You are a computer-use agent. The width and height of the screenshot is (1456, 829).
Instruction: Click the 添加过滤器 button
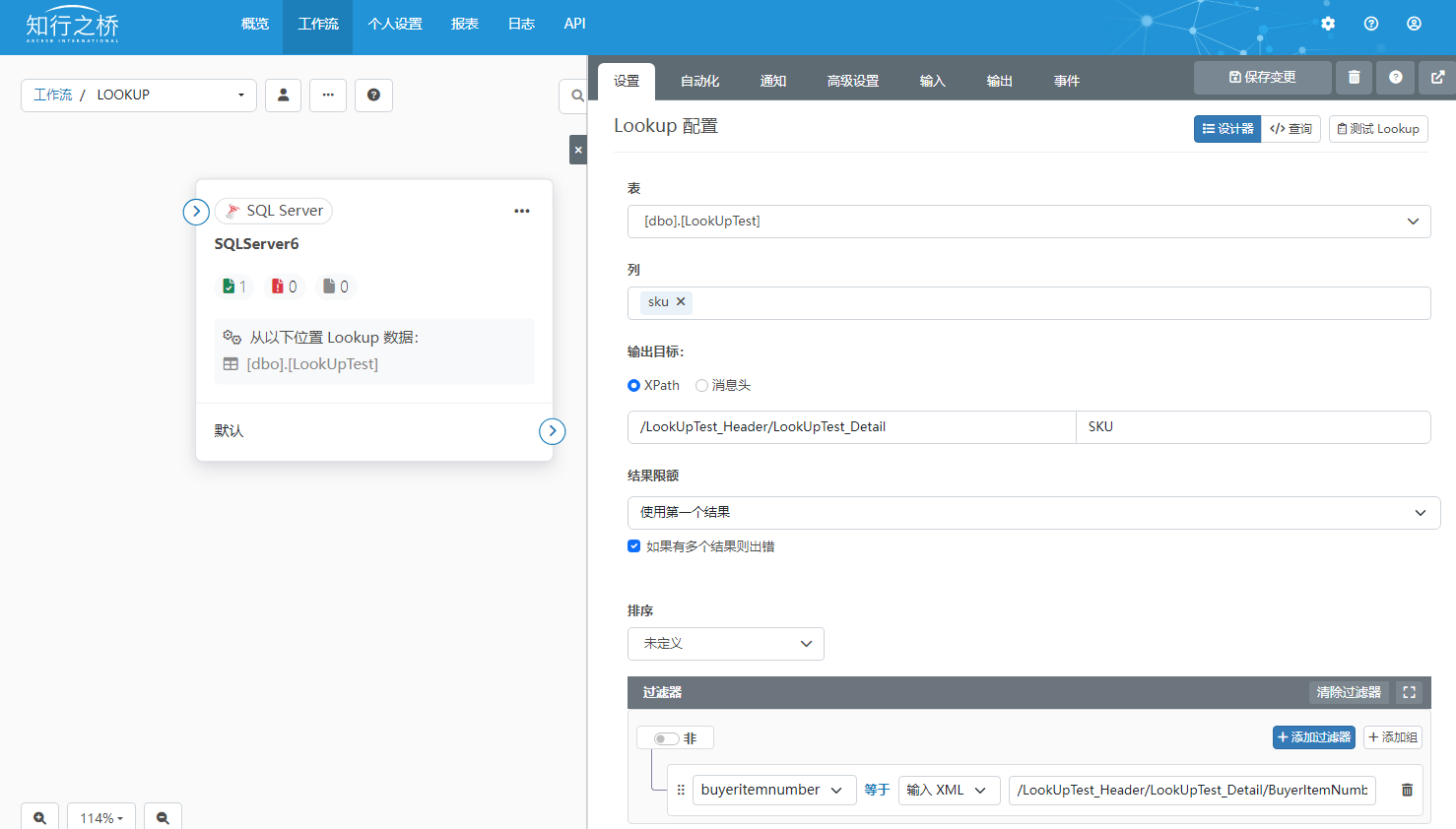(1313, 737)
